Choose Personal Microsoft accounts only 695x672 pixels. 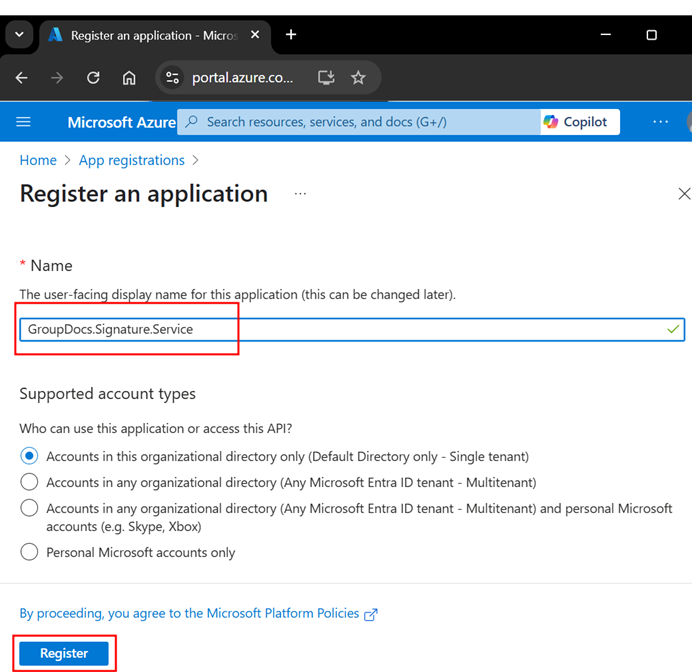tap(30, 552)
